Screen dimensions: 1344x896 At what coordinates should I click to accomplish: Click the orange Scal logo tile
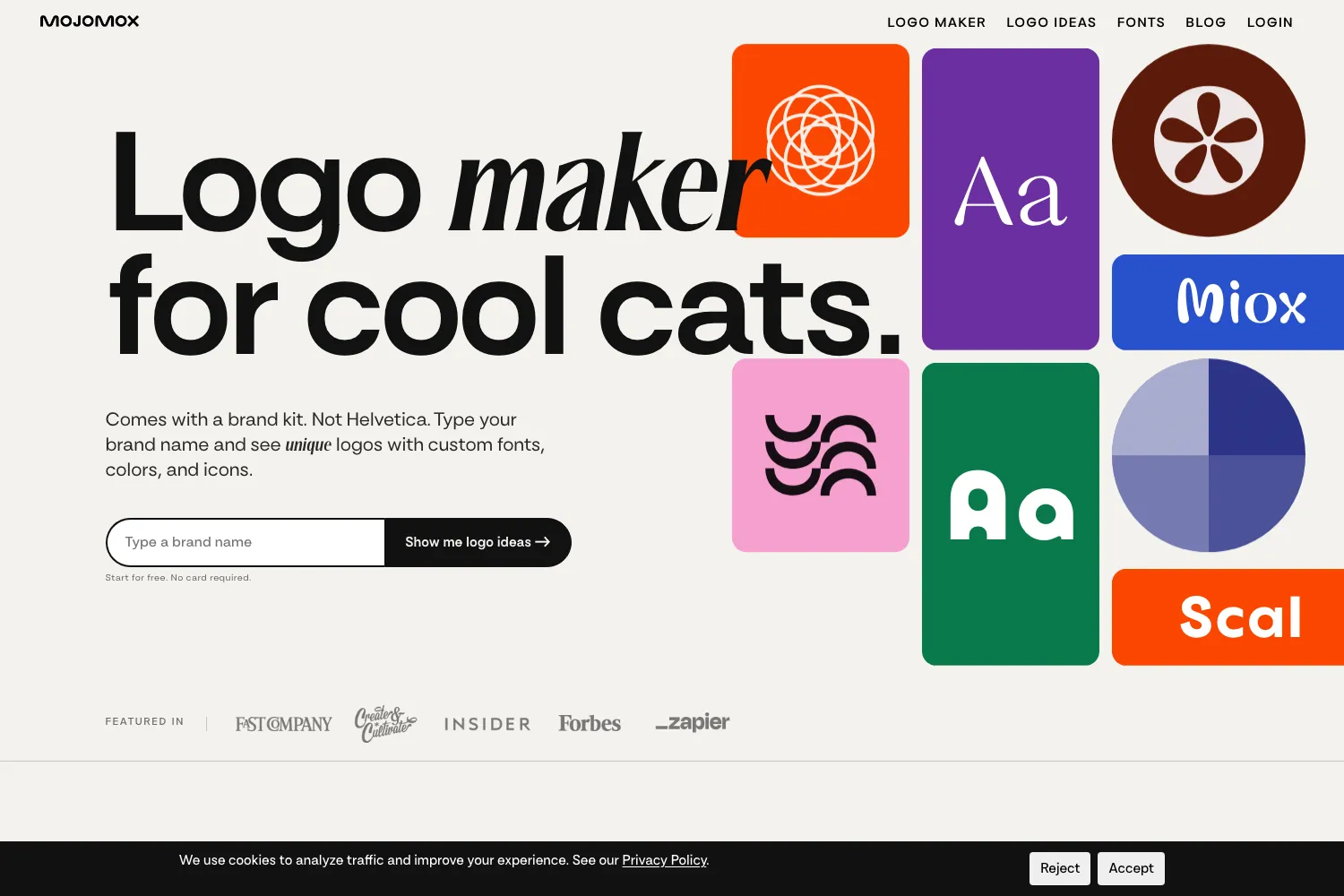[1228, 617]
